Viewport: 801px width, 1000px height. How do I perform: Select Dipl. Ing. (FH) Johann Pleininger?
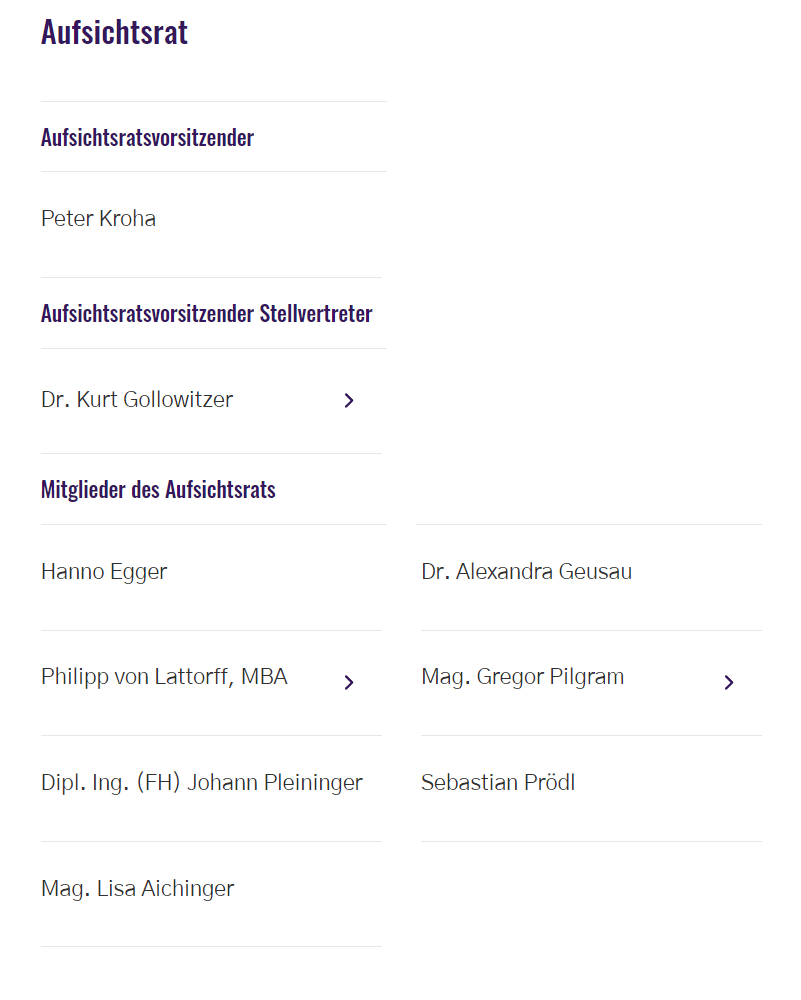point(202,783)
